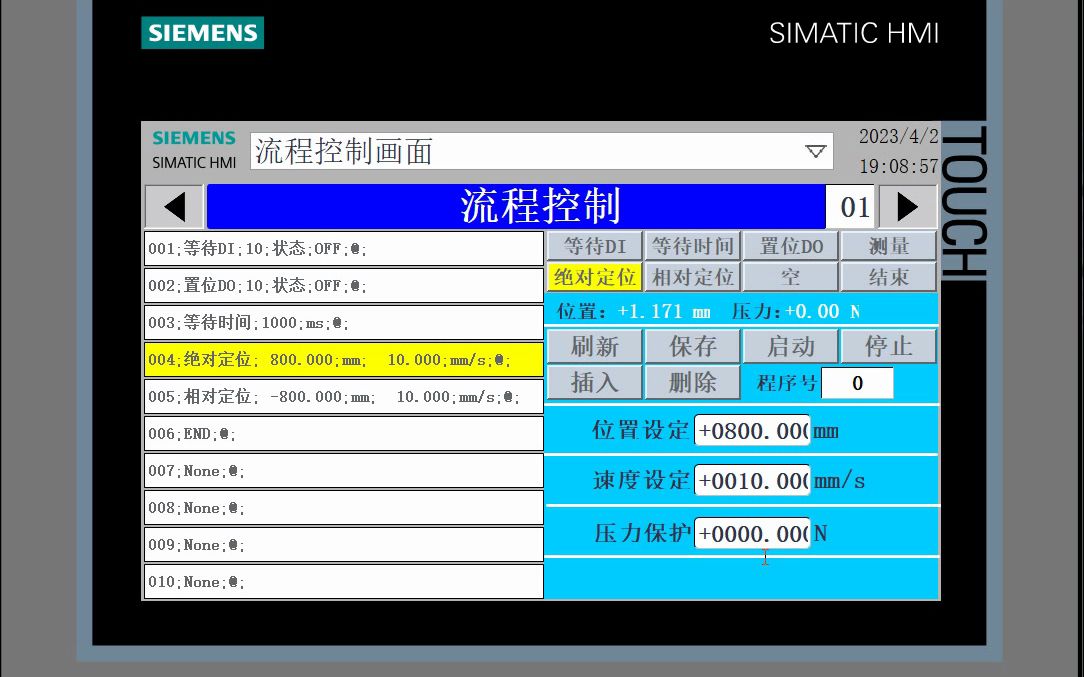
Task: Select the 测量 (measure) command type
Action: [888, 245]
